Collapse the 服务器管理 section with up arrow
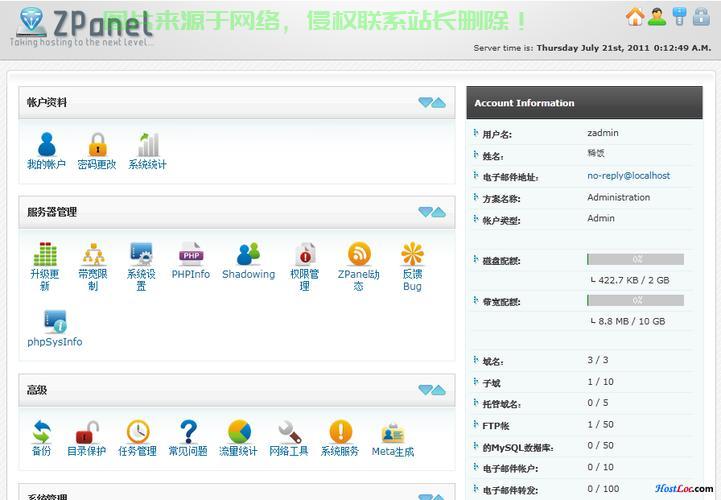 pyautogui.click(x=439, y=212)
